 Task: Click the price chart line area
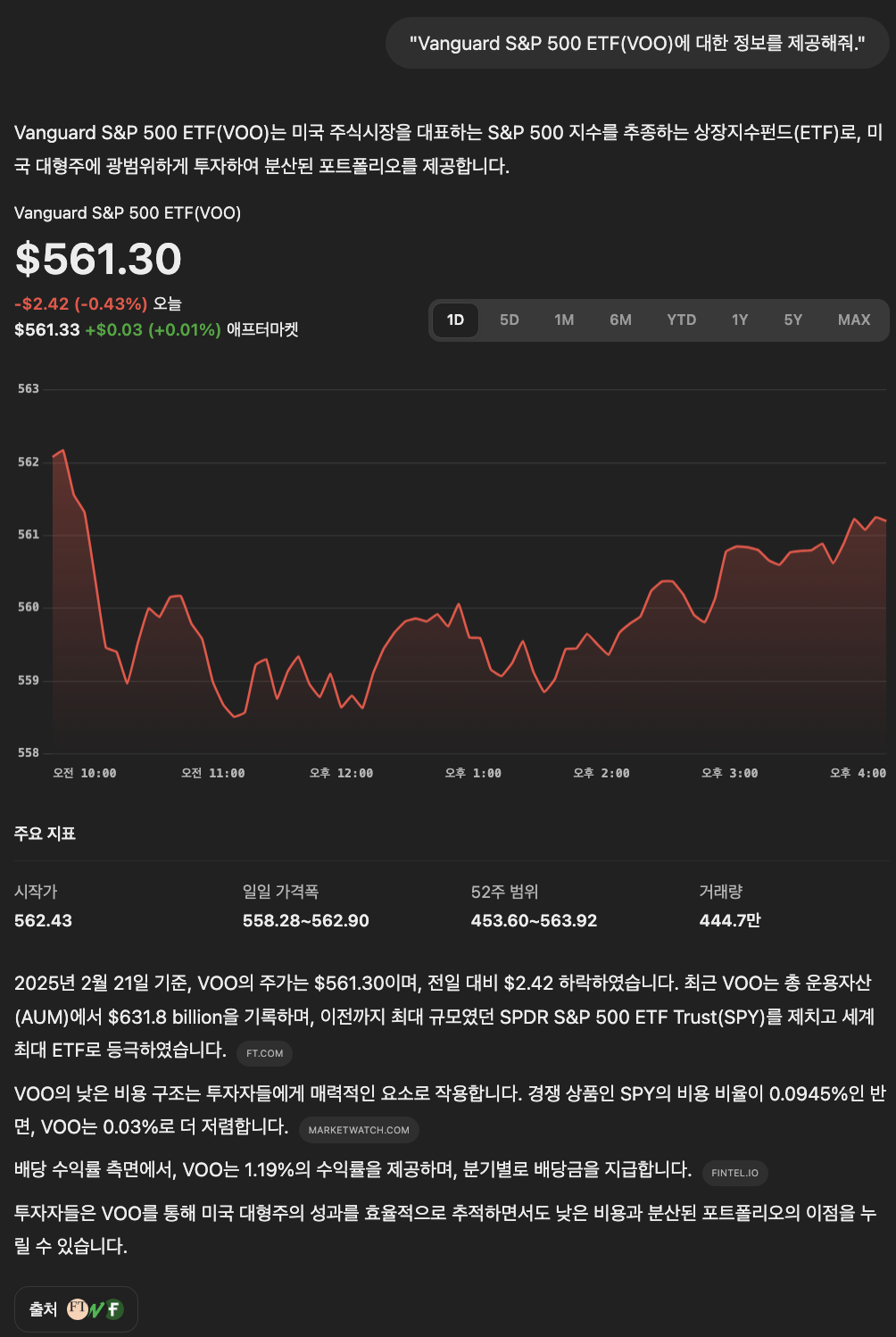[x=469, y=600]
